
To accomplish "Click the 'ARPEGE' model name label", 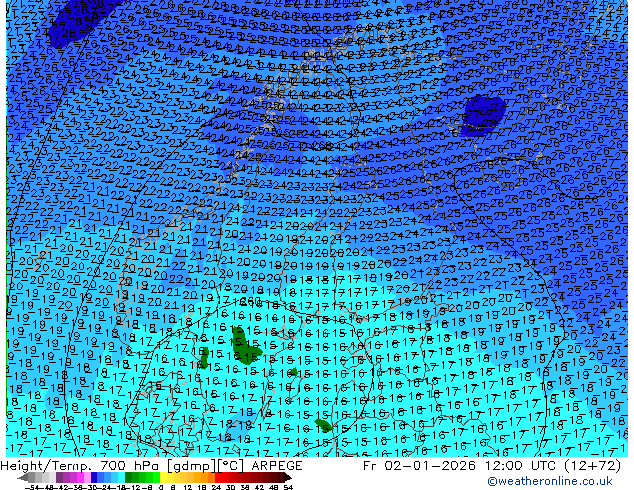I will tap(277, 466).
